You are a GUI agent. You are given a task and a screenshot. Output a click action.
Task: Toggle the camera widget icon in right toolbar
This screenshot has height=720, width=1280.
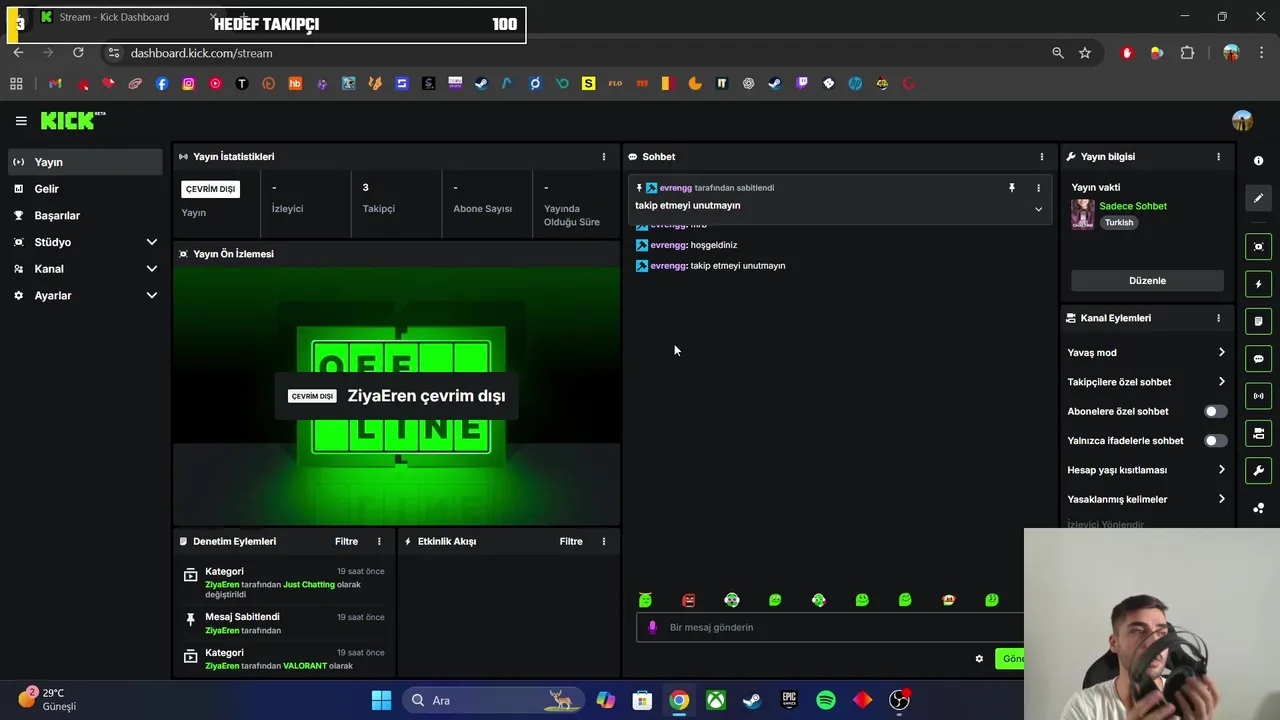1258,433
